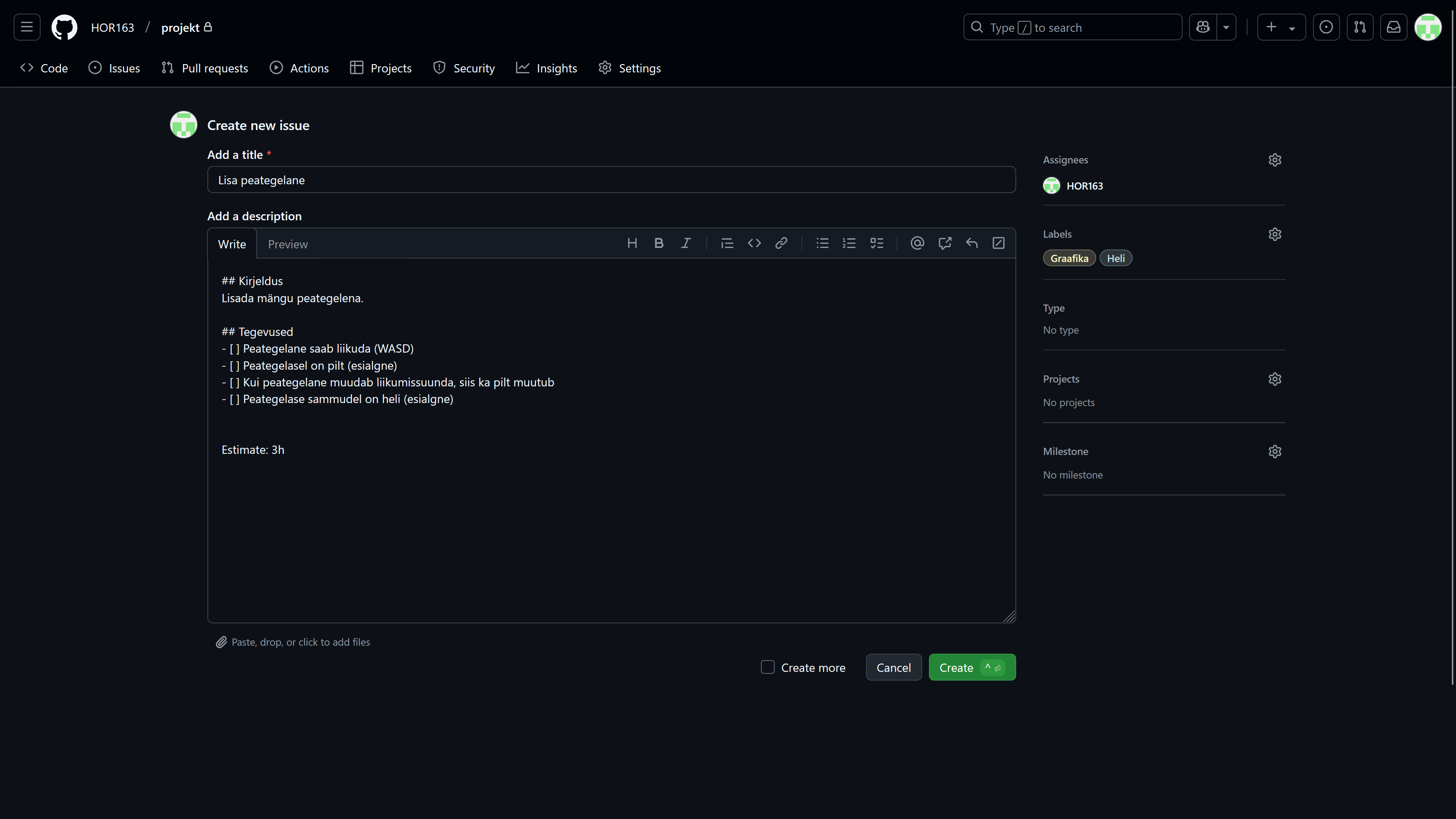Cancel the new issue

tap(894, 667)
